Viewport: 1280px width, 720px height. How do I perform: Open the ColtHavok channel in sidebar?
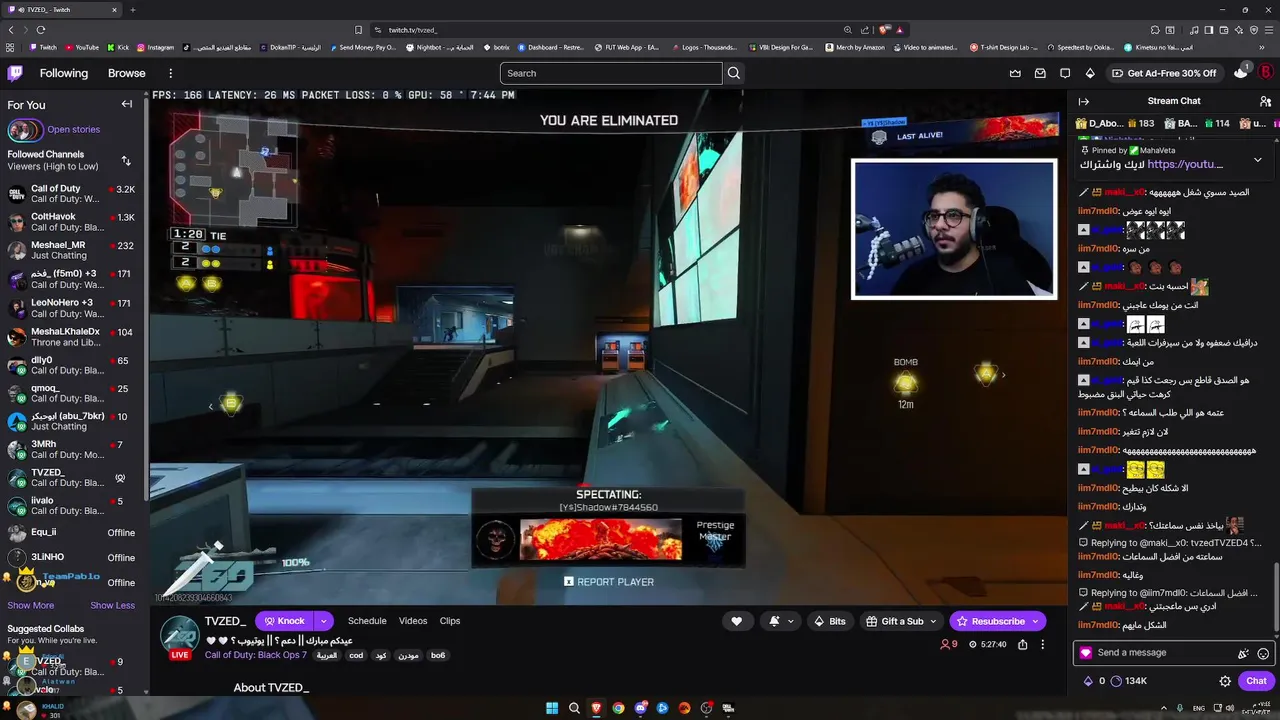click(71, 222)
